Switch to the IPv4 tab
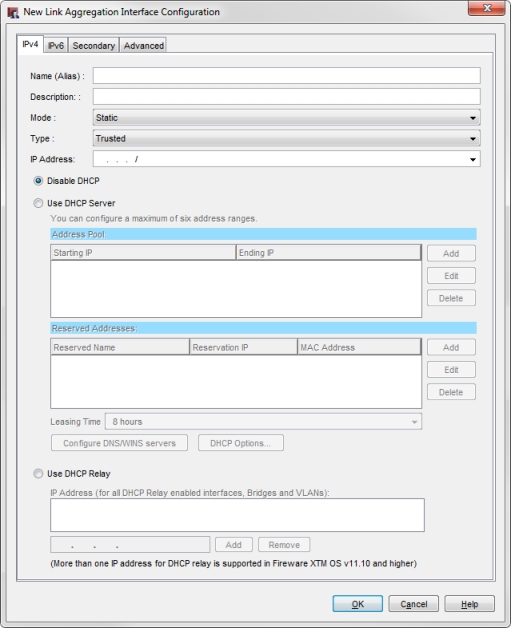 tap(30, 44)
